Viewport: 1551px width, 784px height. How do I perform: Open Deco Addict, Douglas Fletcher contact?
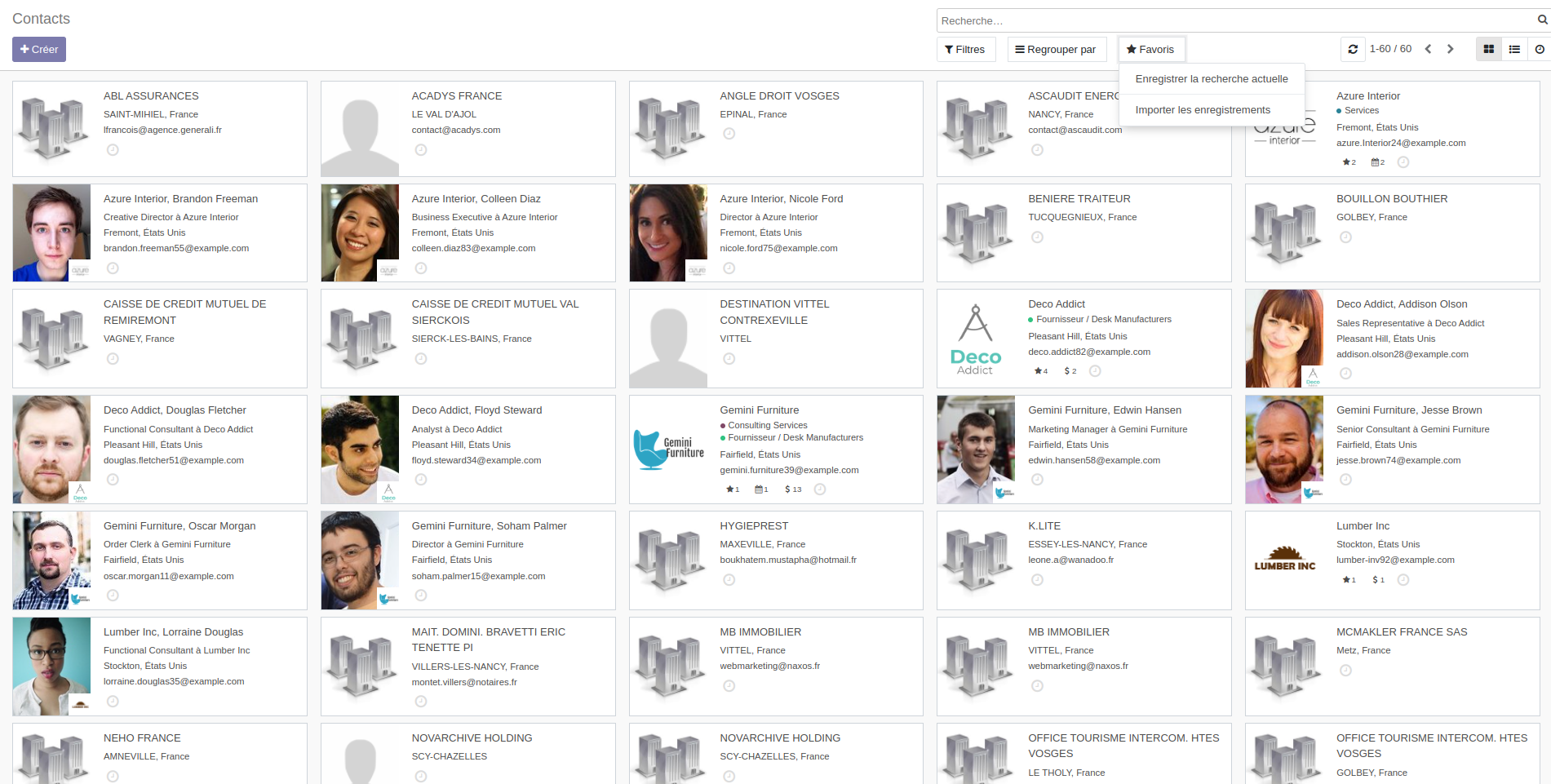[175, 410]
